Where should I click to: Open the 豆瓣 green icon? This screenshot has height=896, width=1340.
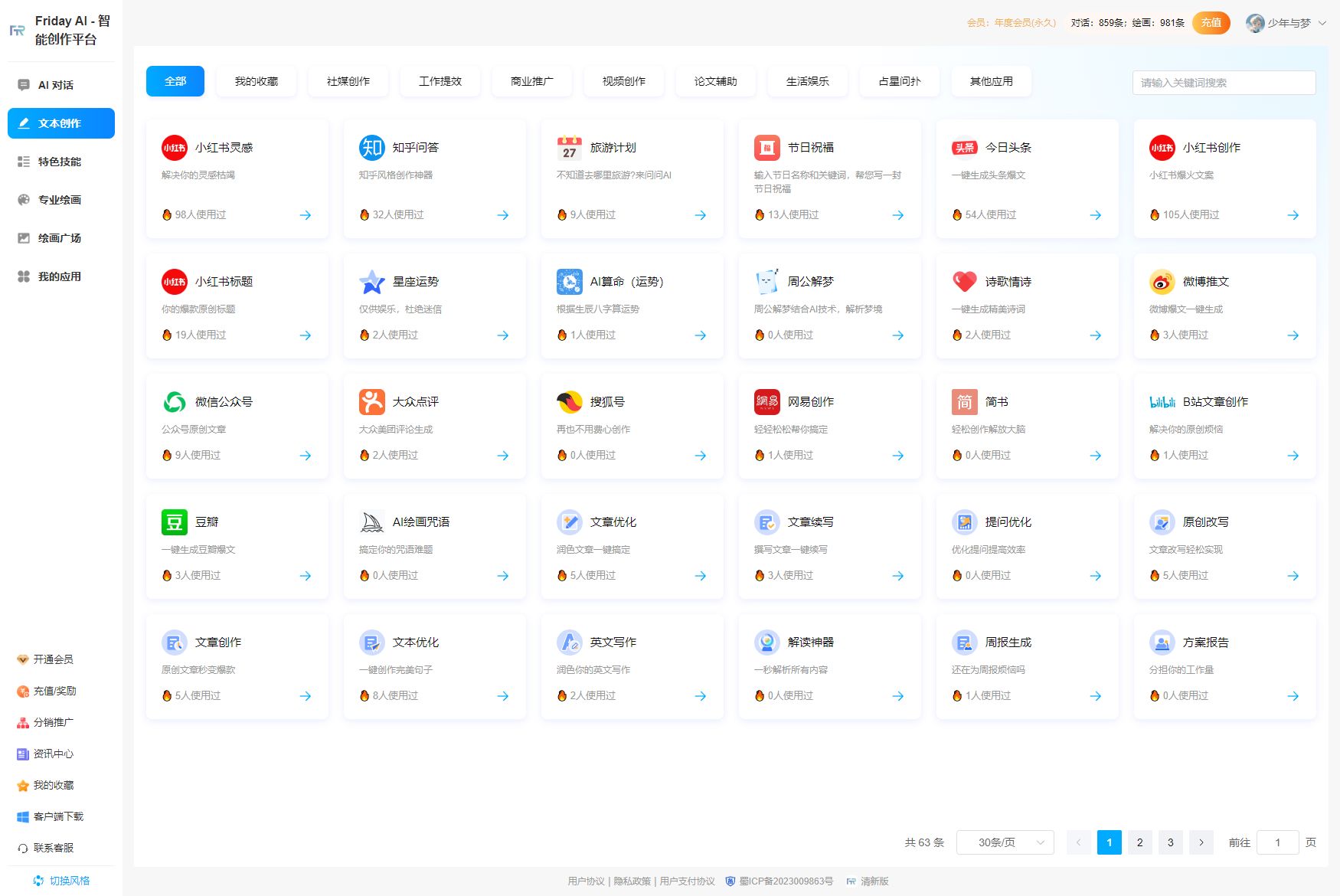[x=174, y=522]
